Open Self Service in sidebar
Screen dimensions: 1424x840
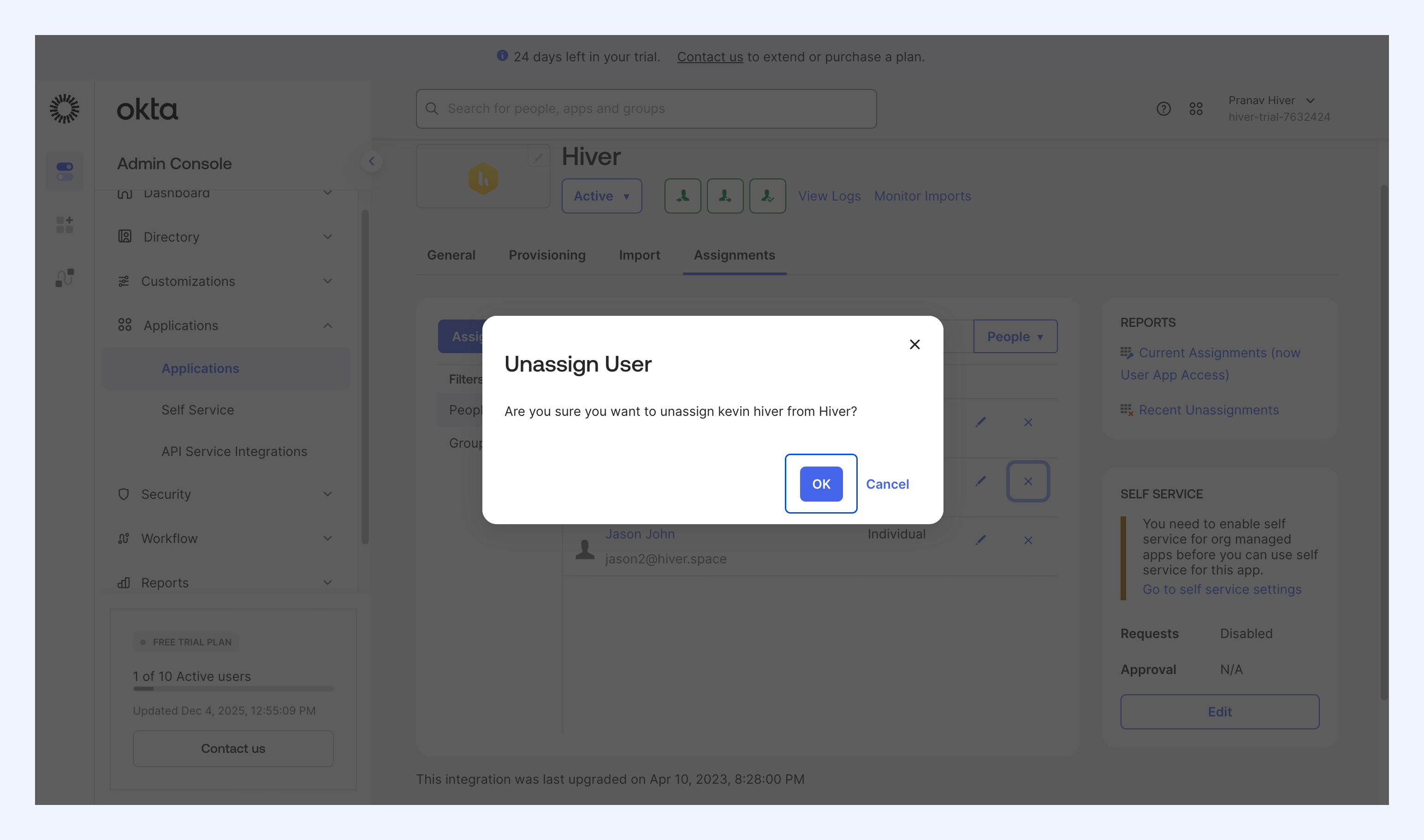click(x=198, y=410)
